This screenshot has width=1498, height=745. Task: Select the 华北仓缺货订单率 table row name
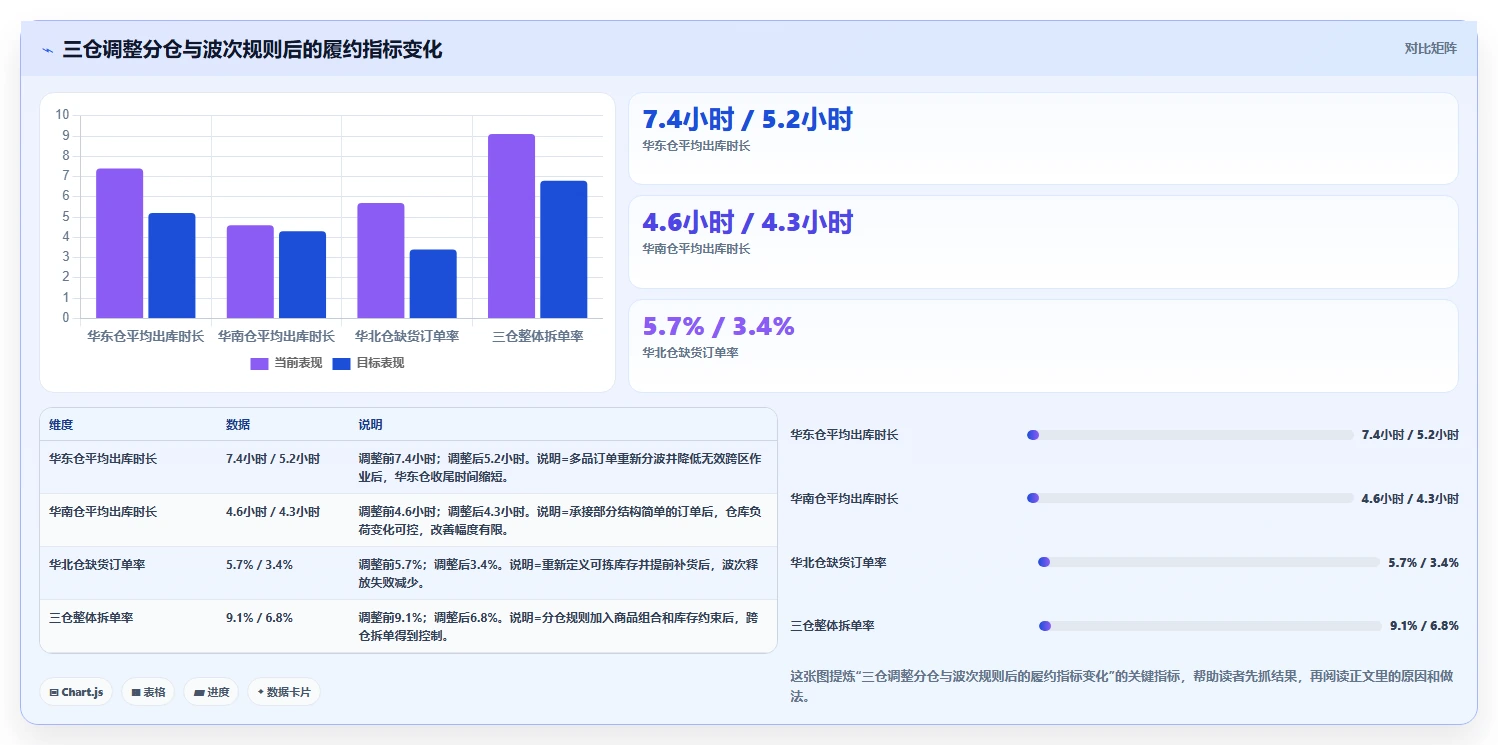pyautogui.click(x=97, y=565)
